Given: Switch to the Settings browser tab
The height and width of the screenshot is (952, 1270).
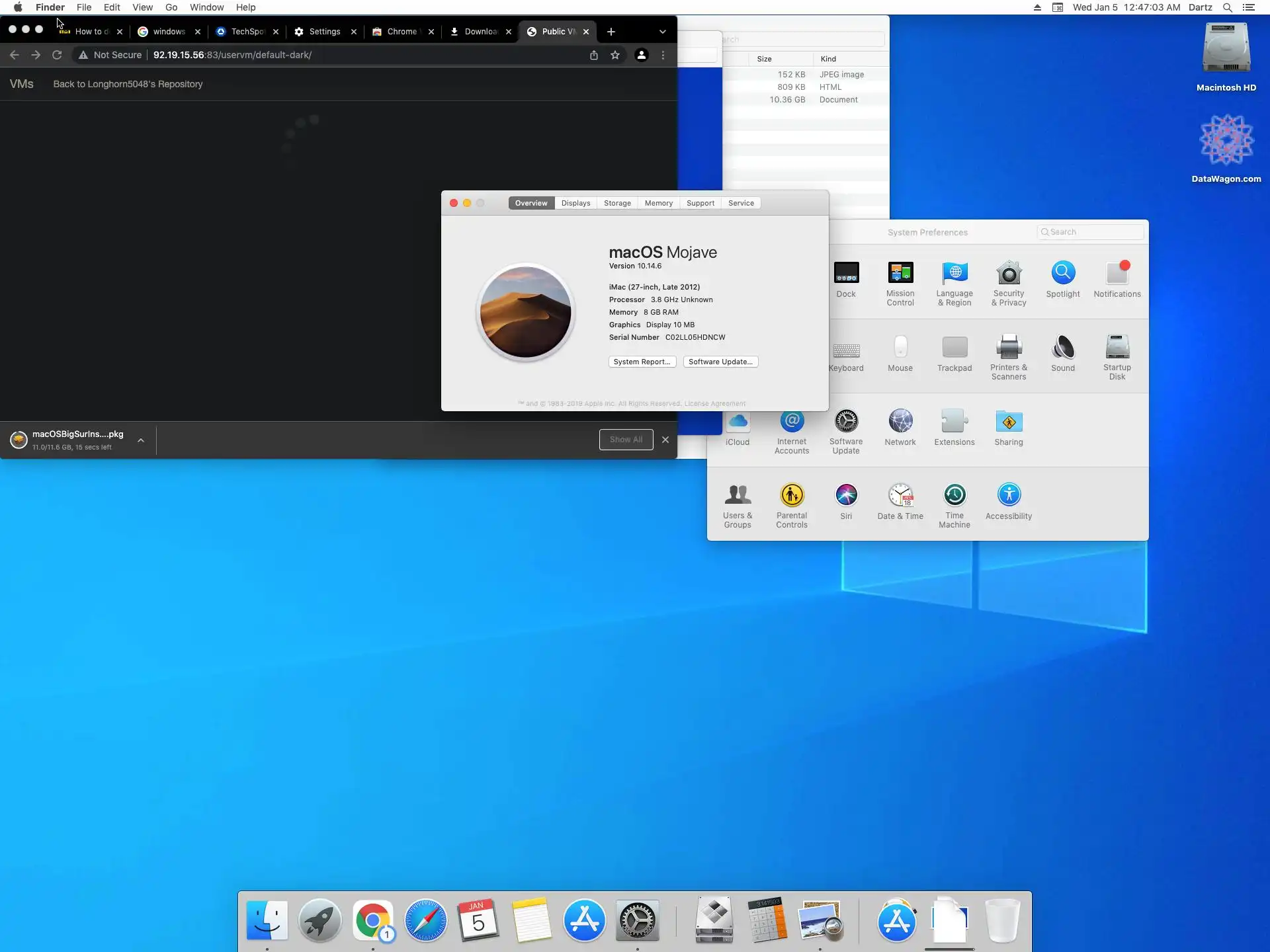Looking at the screenshot, I should [324, 32].
